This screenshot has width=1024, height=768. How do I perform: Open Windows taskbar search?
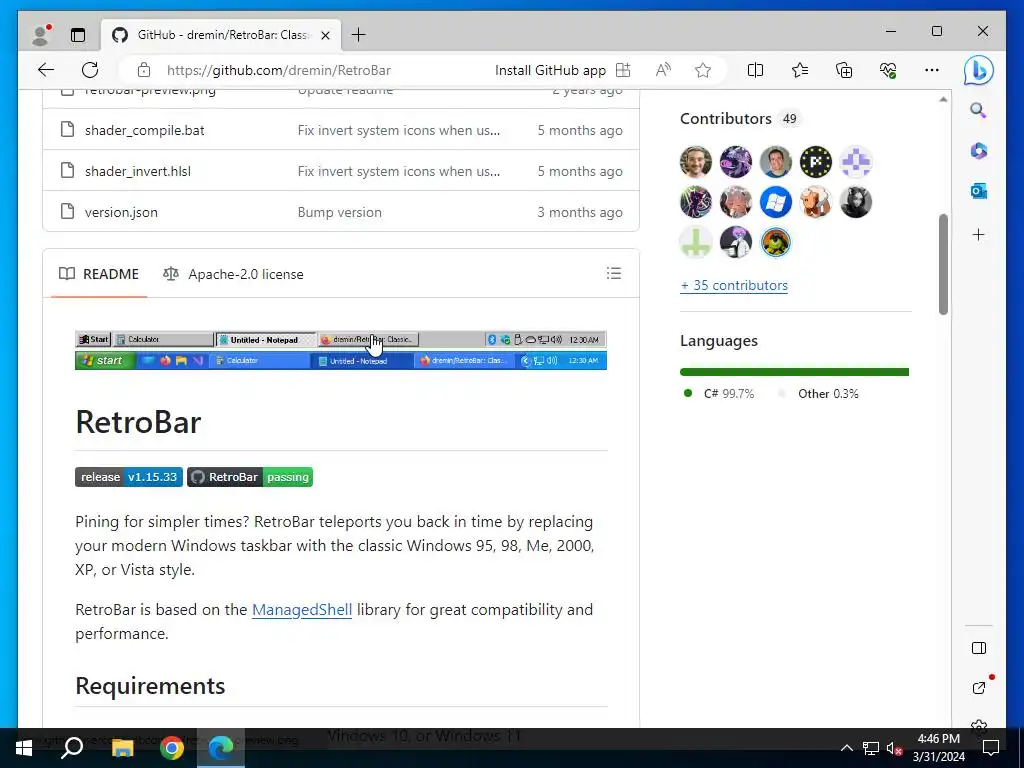[72, 748]
